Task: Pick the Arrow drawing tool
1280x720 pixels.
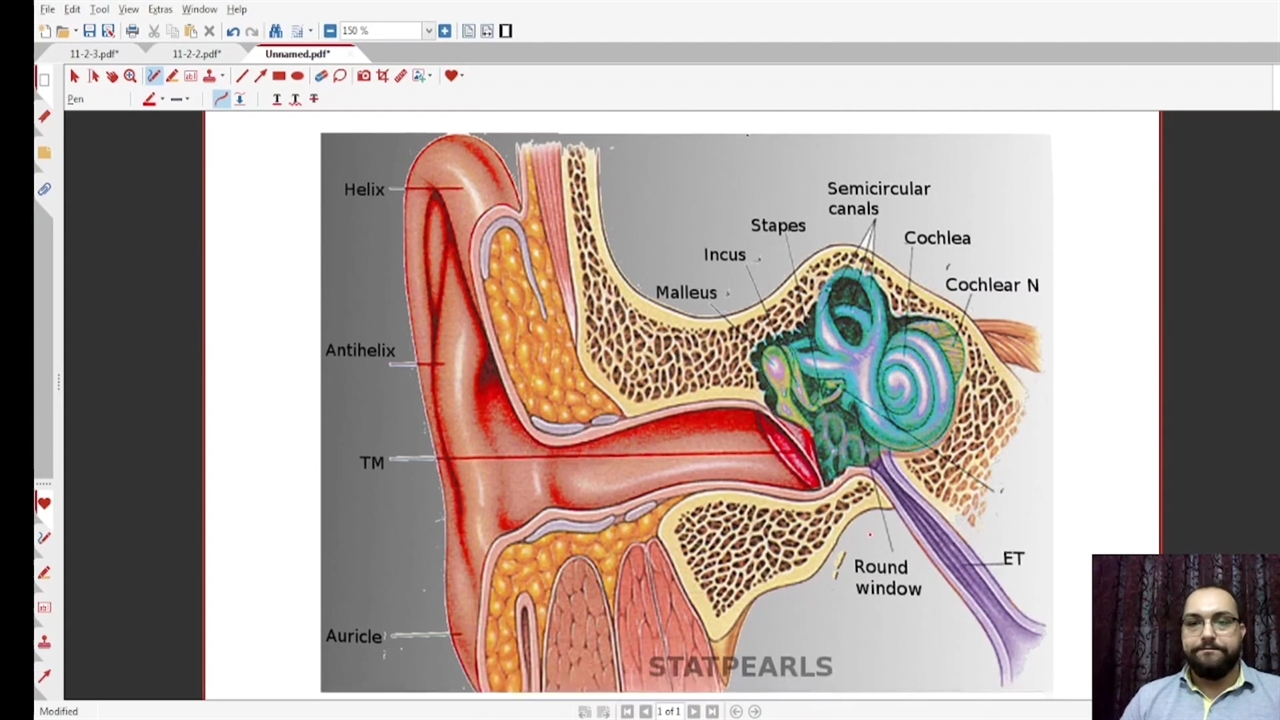Action: (x=260, y=76)
